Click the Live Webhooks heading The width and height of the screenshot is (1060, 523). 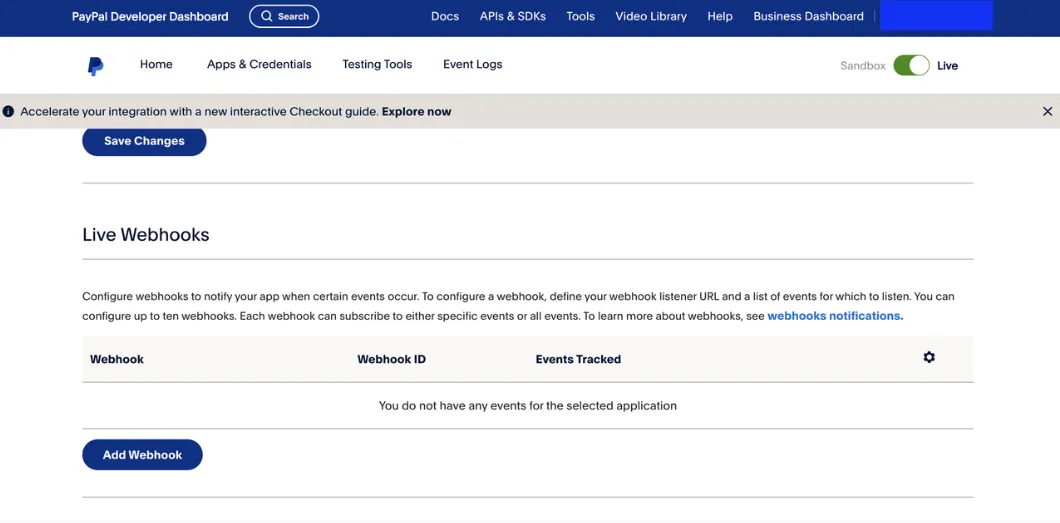pyautogui.click(x=146, y=234)
